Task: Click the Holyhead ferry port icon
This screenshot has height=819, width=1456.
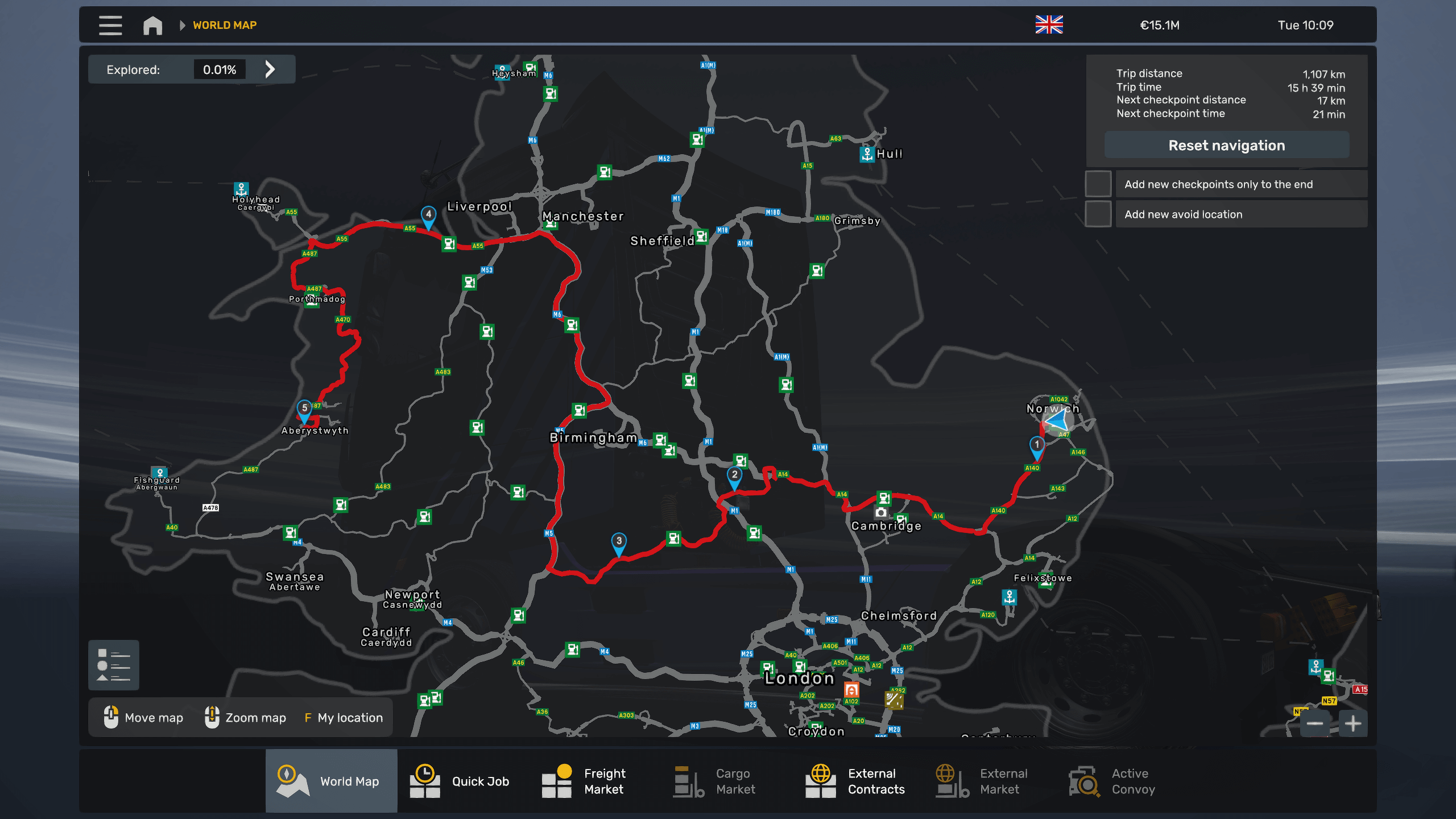Action: (x=241, y=189)
